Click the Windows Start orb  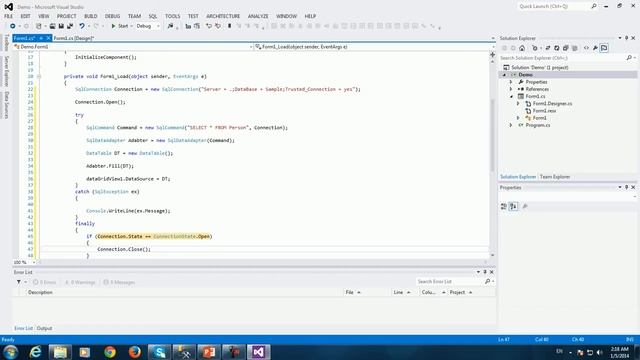pyautogui.click(x=11, y=352)
